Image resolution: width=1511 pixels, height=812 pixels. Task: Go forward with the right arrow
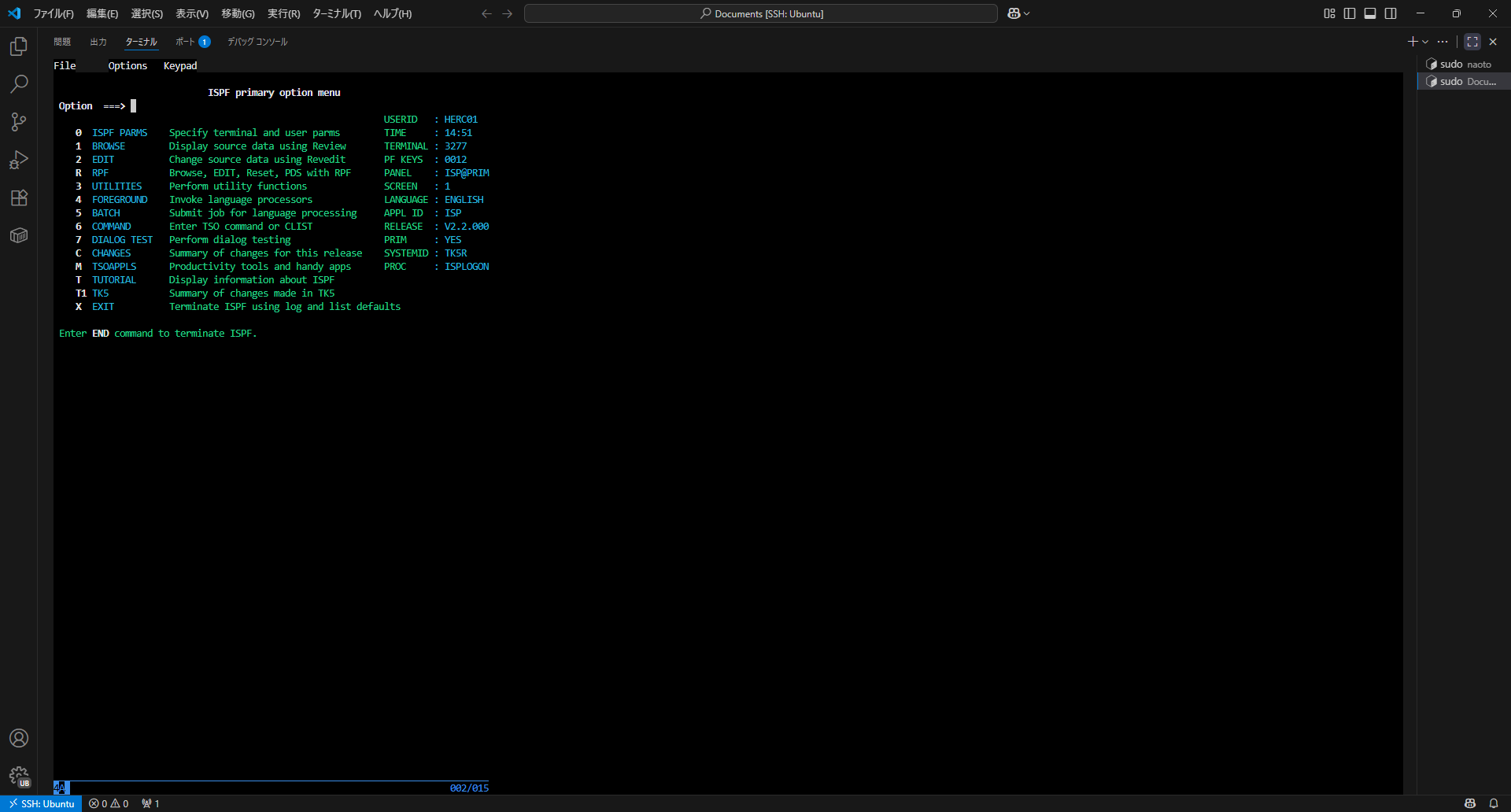[507, 13]
